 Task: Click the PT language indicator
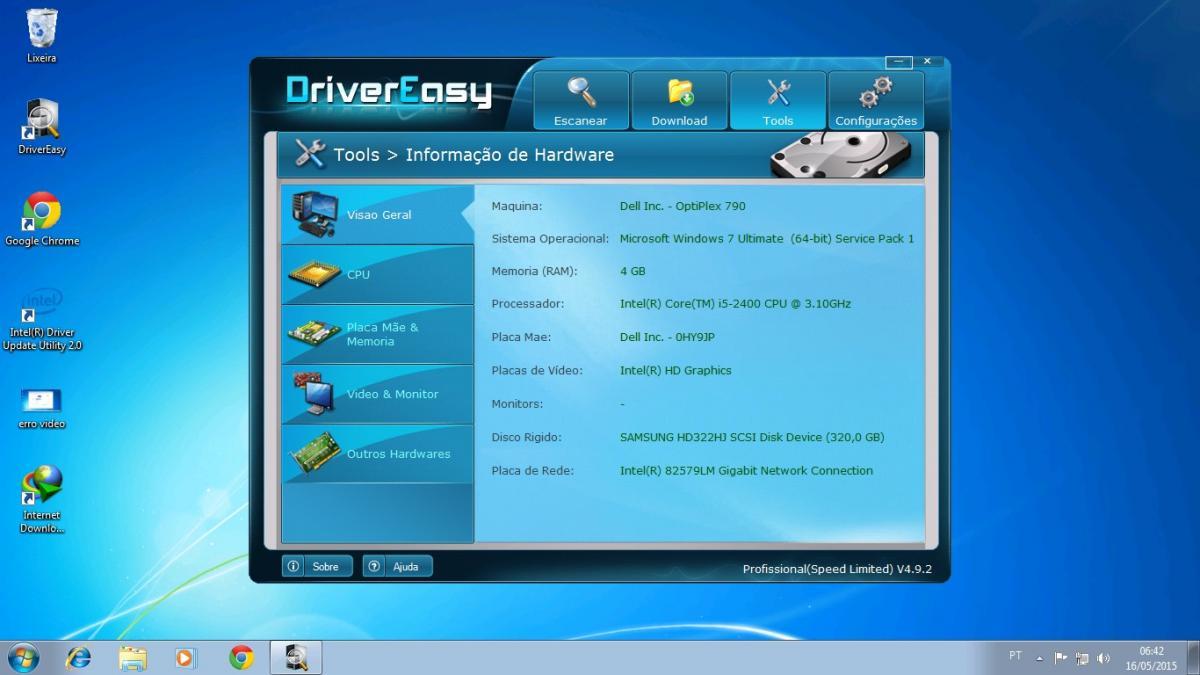(x=1016, y=656)
